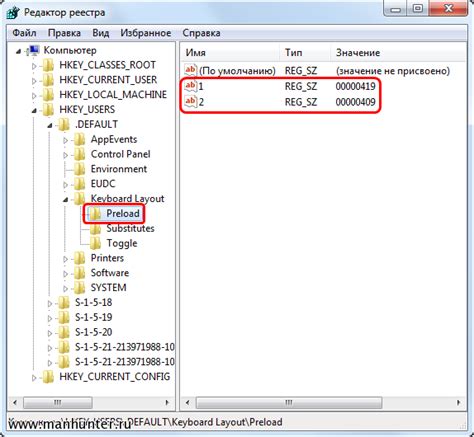Click right arrow of values pane scrollbar

[x=459, y=403]
